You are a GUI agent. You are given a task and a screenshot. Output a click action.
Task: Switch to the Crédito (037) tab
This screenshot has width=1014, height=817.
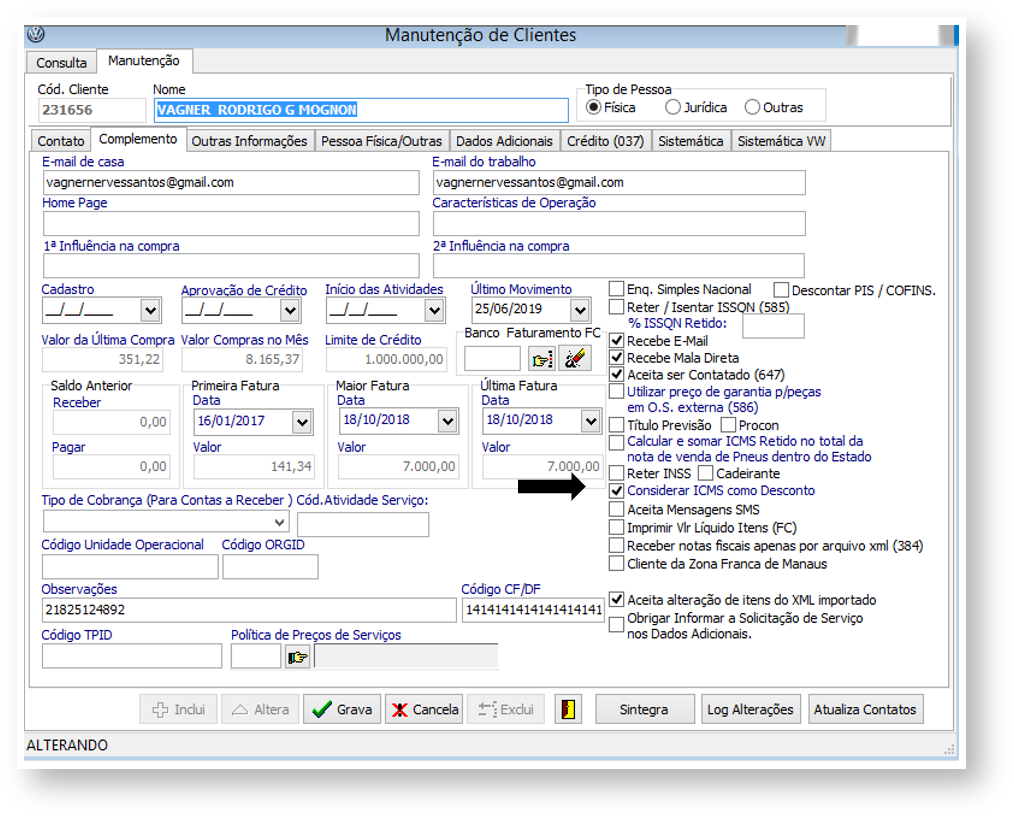click(605, 141)
